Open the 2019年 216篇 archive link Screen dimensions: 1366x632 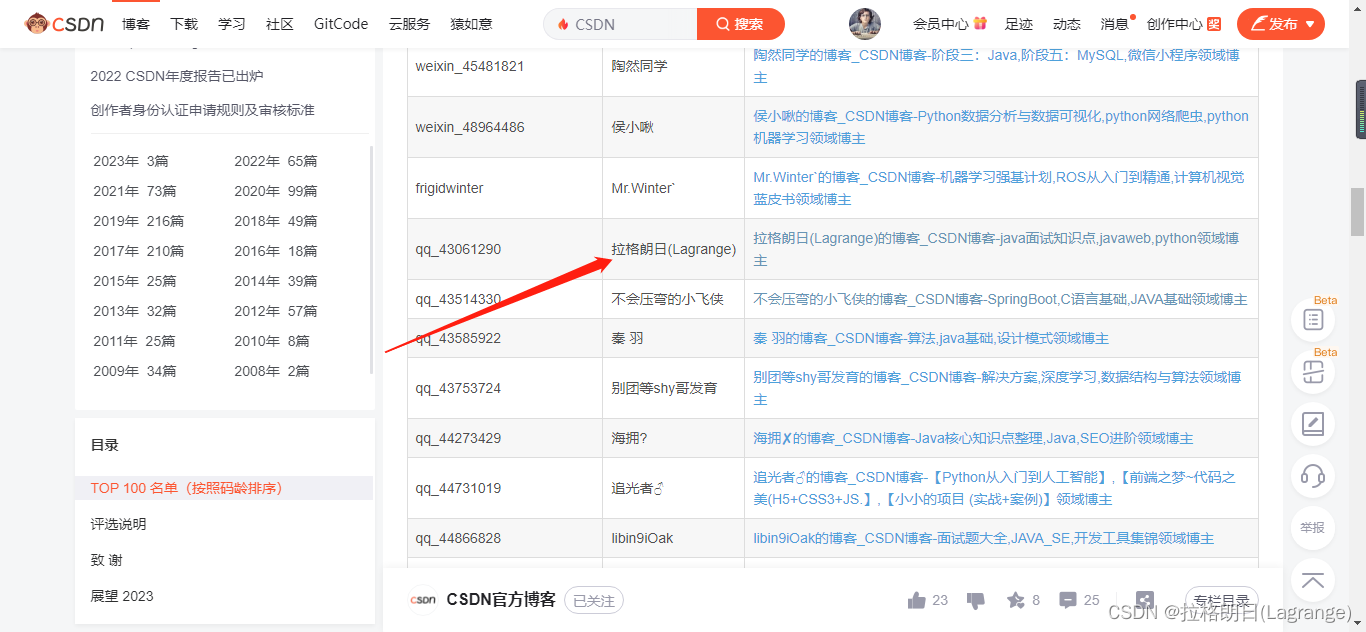pos(139,221)
